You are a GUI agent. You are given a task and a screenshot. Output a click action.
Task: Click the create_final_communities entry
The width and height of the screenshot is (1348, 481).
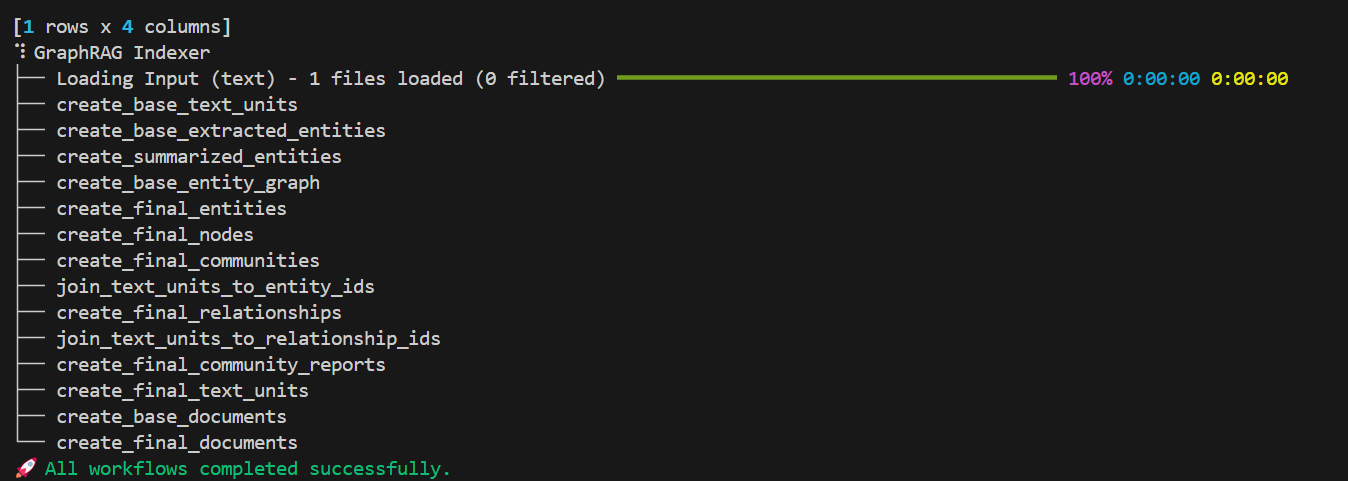pyautogui.click(x=188, y=260)
